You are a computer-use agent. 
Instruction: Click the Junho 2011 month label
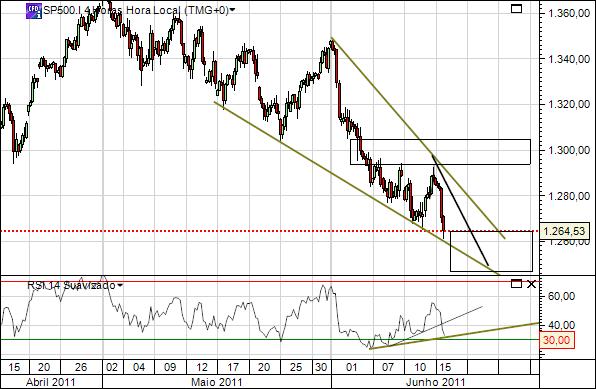[436, 382]
